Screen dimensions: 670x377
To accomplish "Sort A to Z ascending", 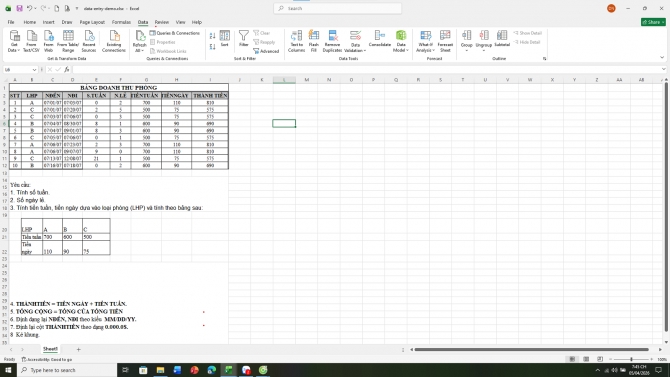I will click(x=212, y=36).
